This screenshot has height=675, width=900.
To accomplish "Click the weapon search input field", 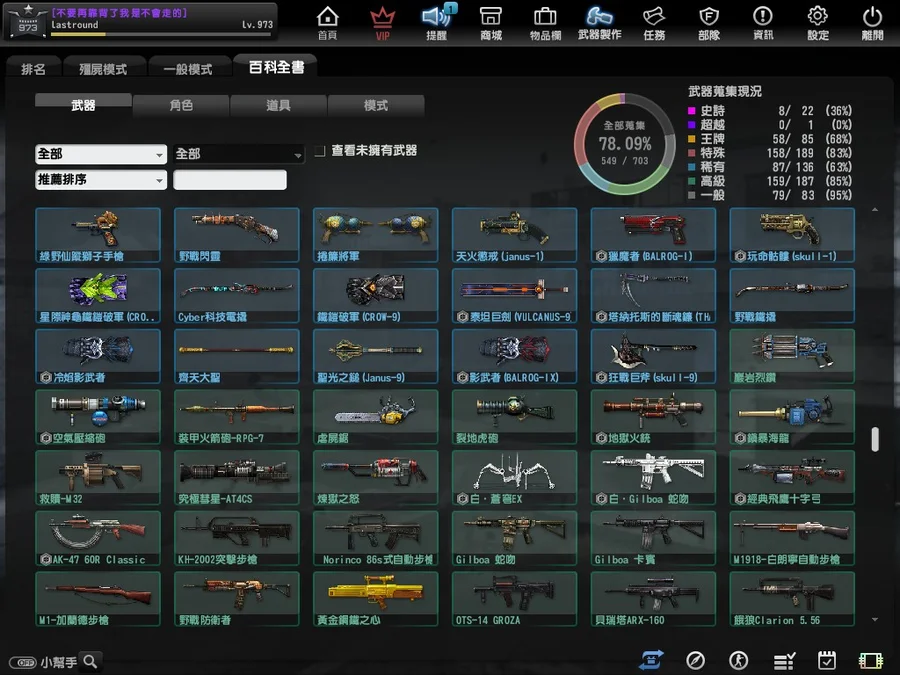I will pos(230,180).
